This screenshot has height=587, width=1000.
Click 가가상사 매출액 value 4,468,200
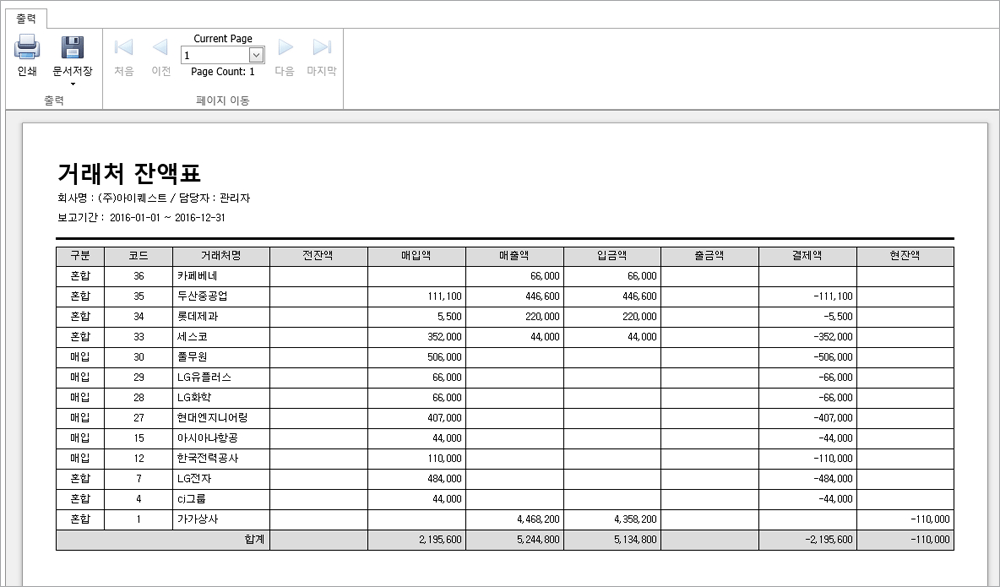coord(538,519)
